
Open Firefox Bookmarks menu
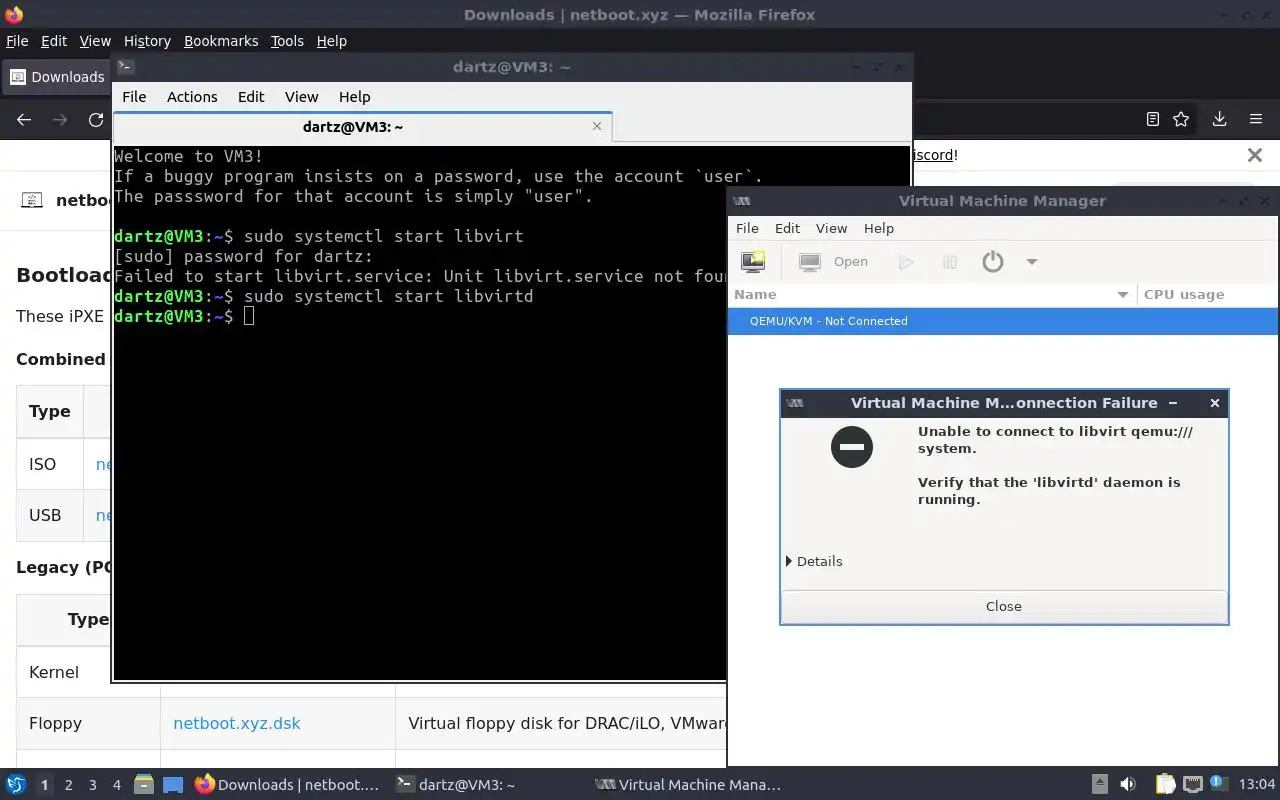pos(221,41)
